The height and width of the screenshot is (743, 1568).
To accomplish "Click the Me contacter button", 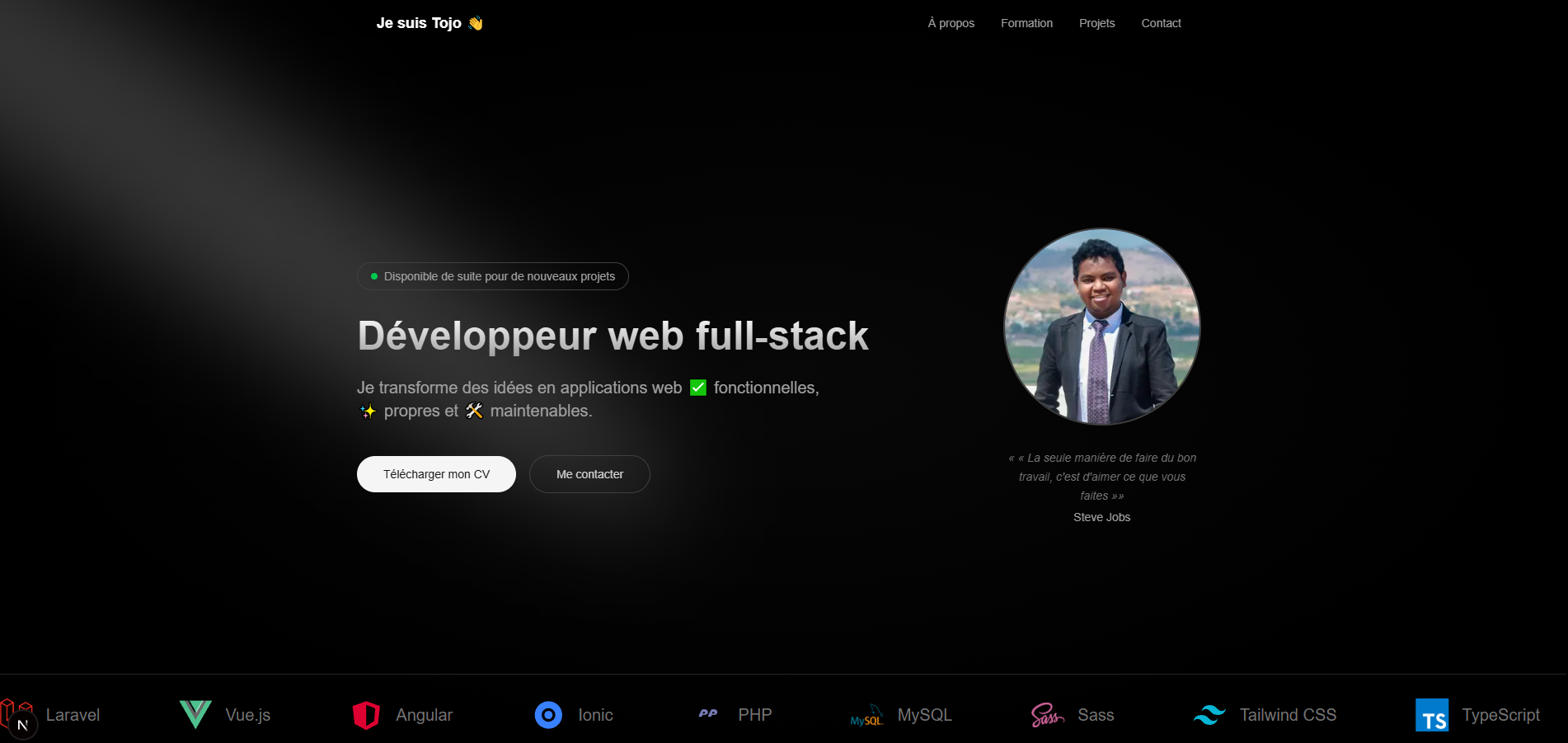I will pos(589,474).
